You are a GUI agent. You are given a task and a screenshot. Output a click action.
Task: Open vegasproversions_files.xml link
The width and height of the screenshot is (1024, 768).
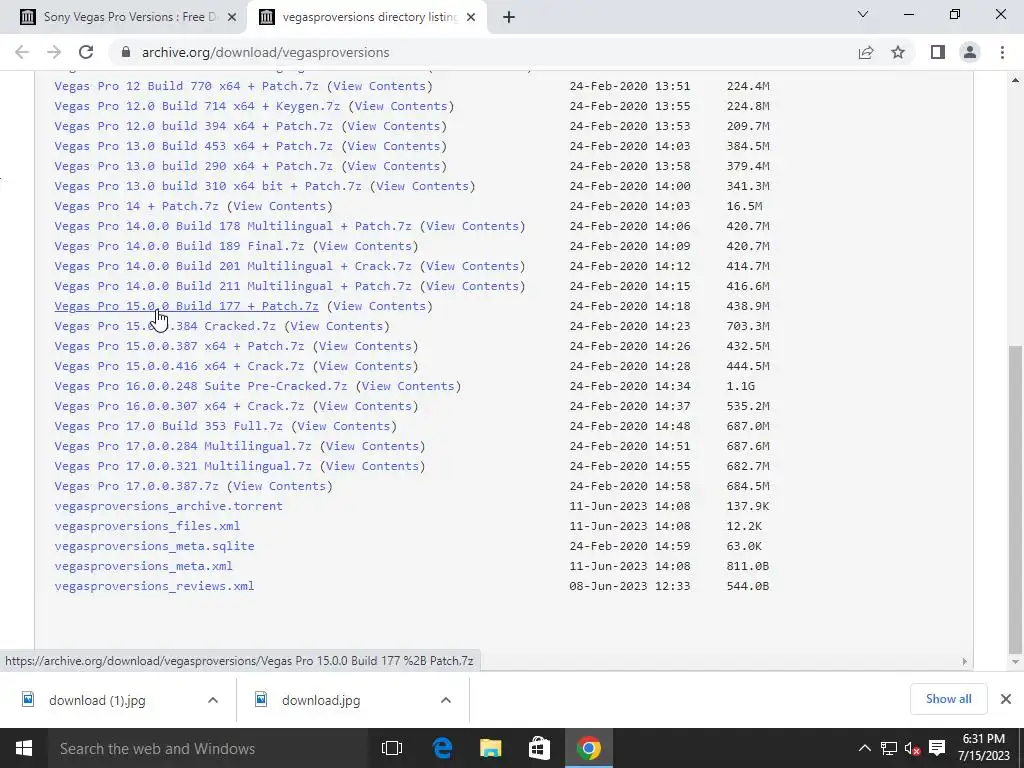click(x=147, y=526)
